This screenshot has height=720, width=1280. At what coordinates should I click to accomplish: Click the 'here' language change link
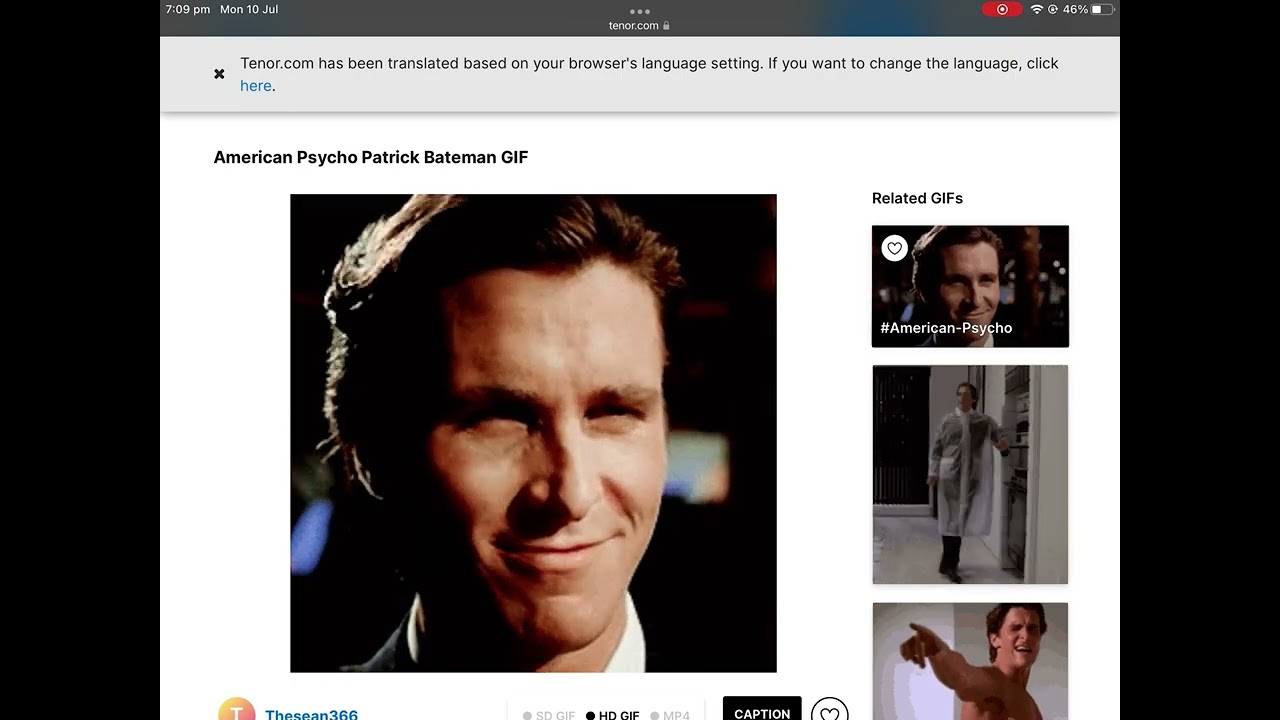[256, 86]
